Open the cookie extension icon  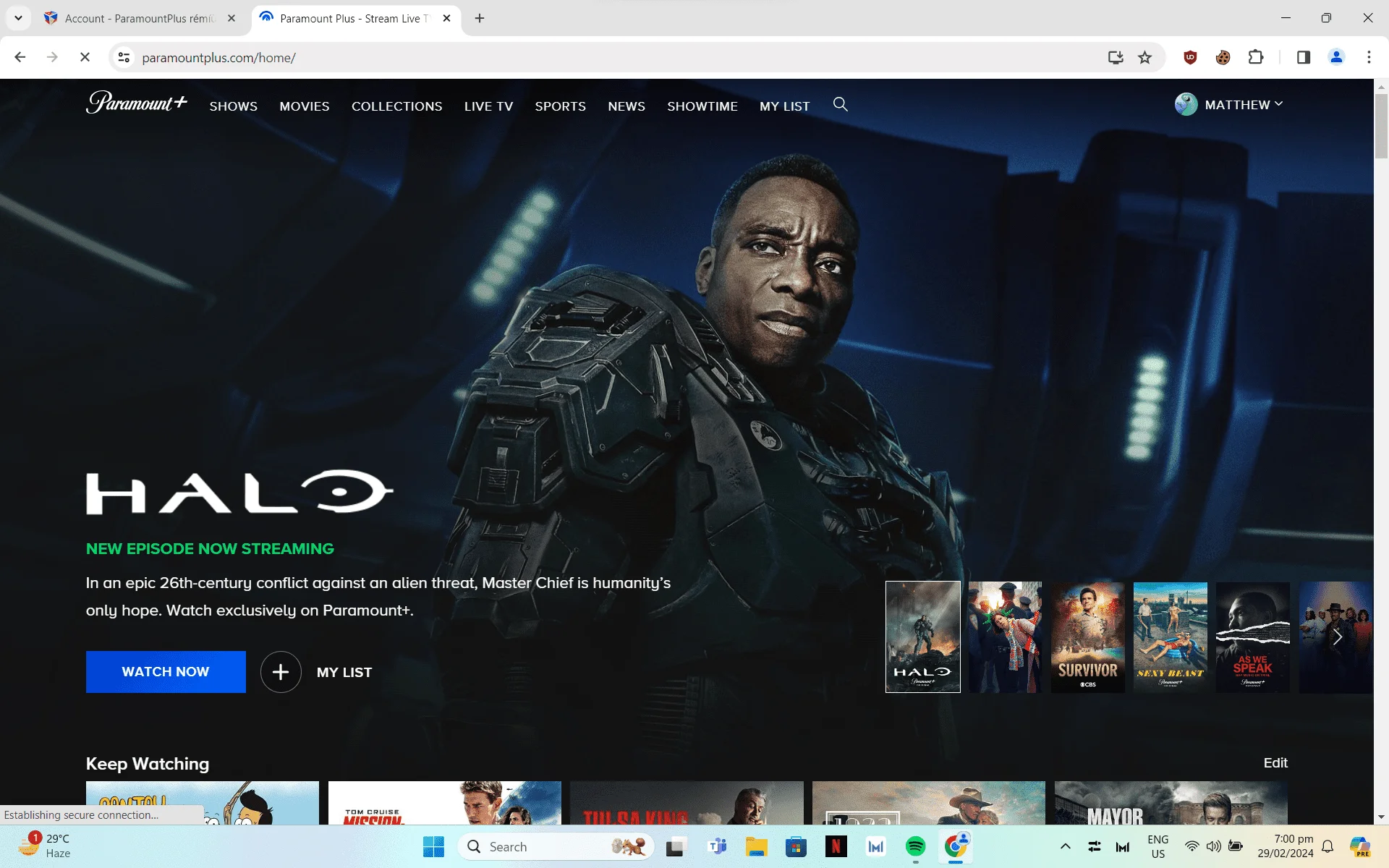point(1223,57)
